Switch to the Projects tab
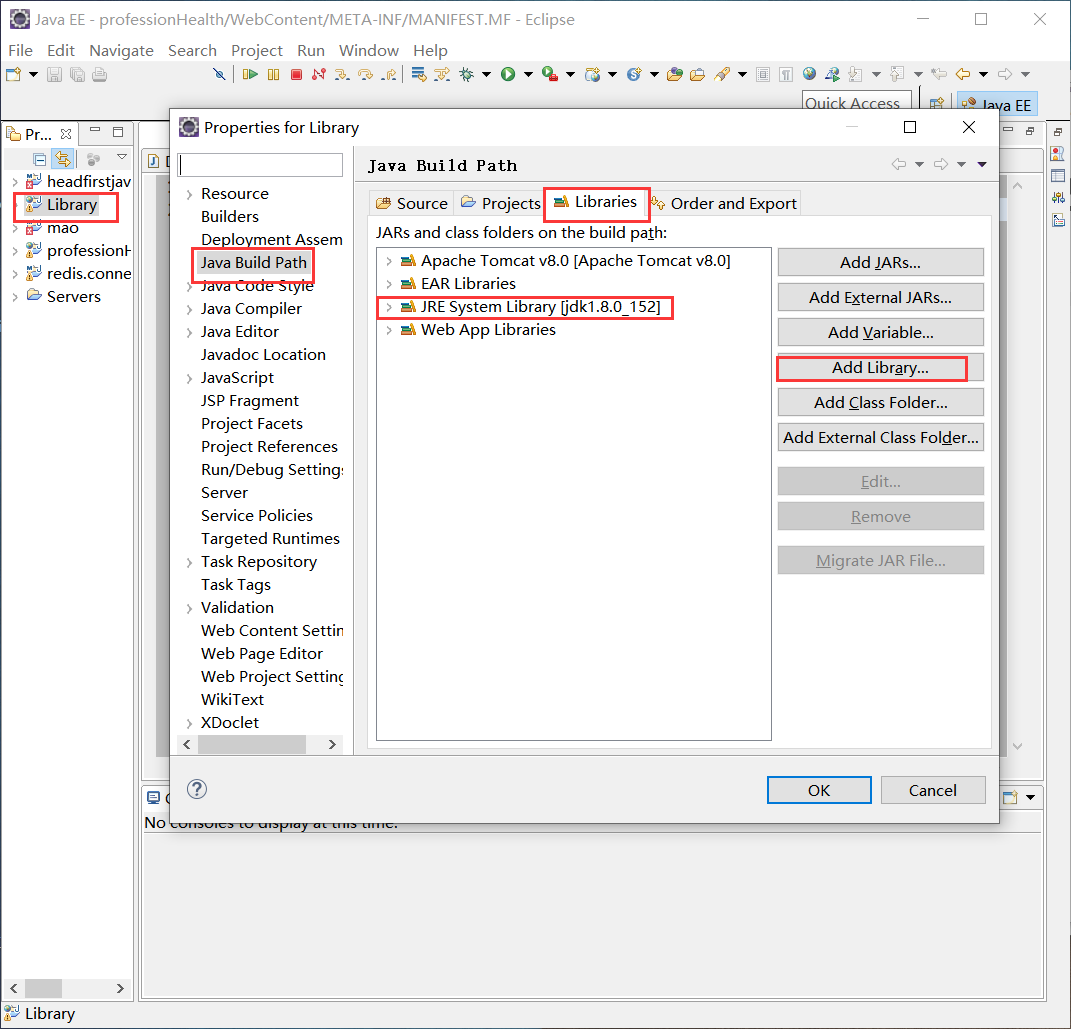The image size is (1071, 1029). (501, 203)
